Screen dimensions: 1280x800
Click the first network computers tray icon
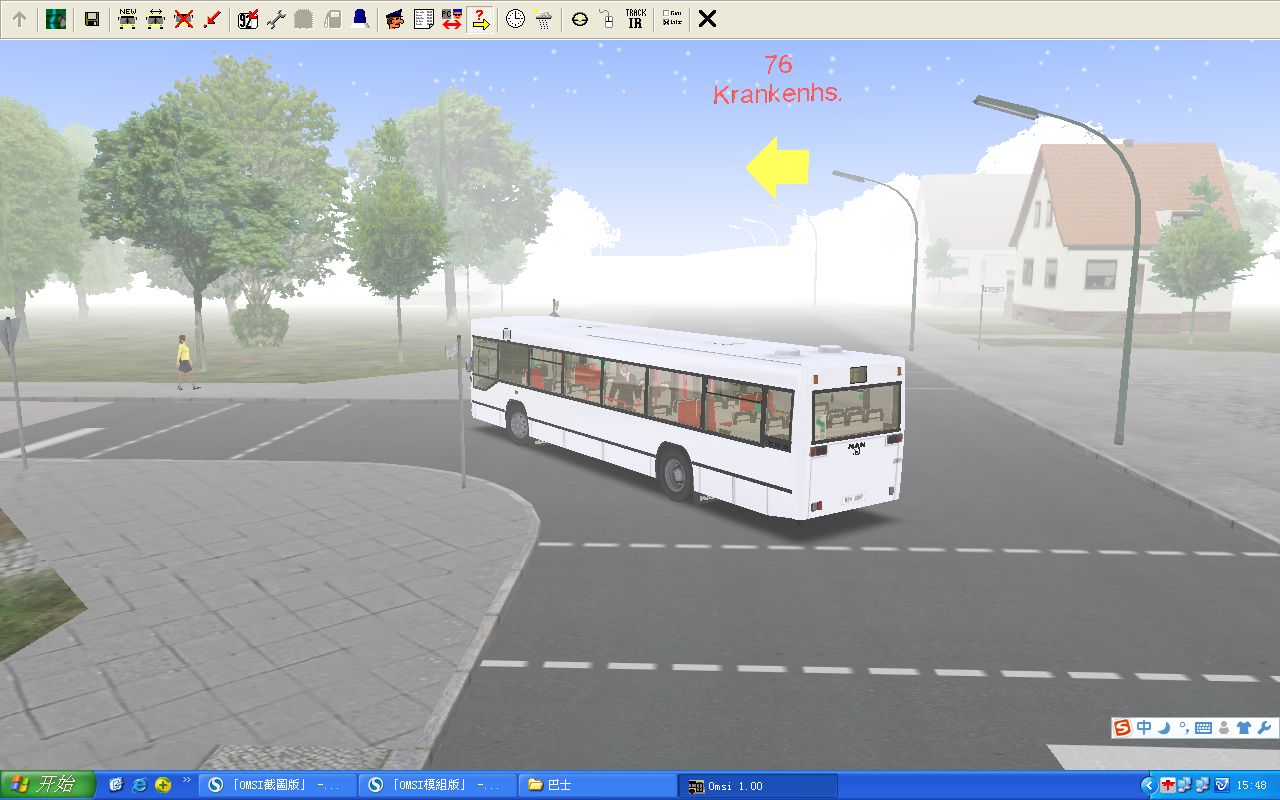[x=1185, y=785]
